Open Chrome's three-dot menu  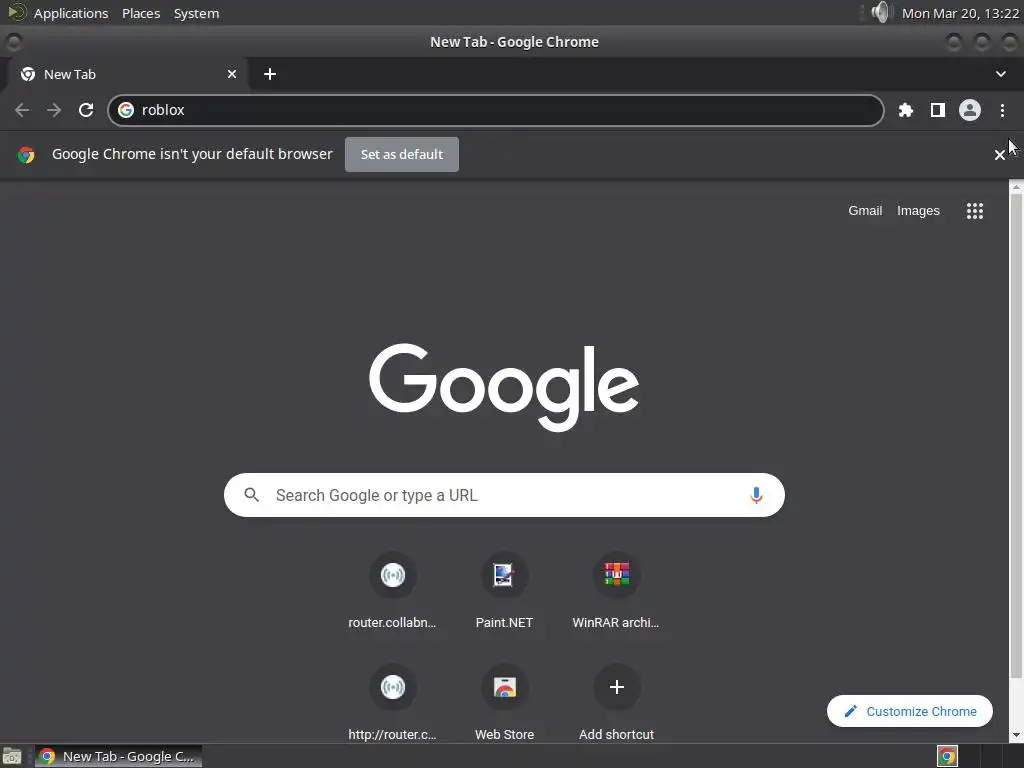pos(1002,110)
